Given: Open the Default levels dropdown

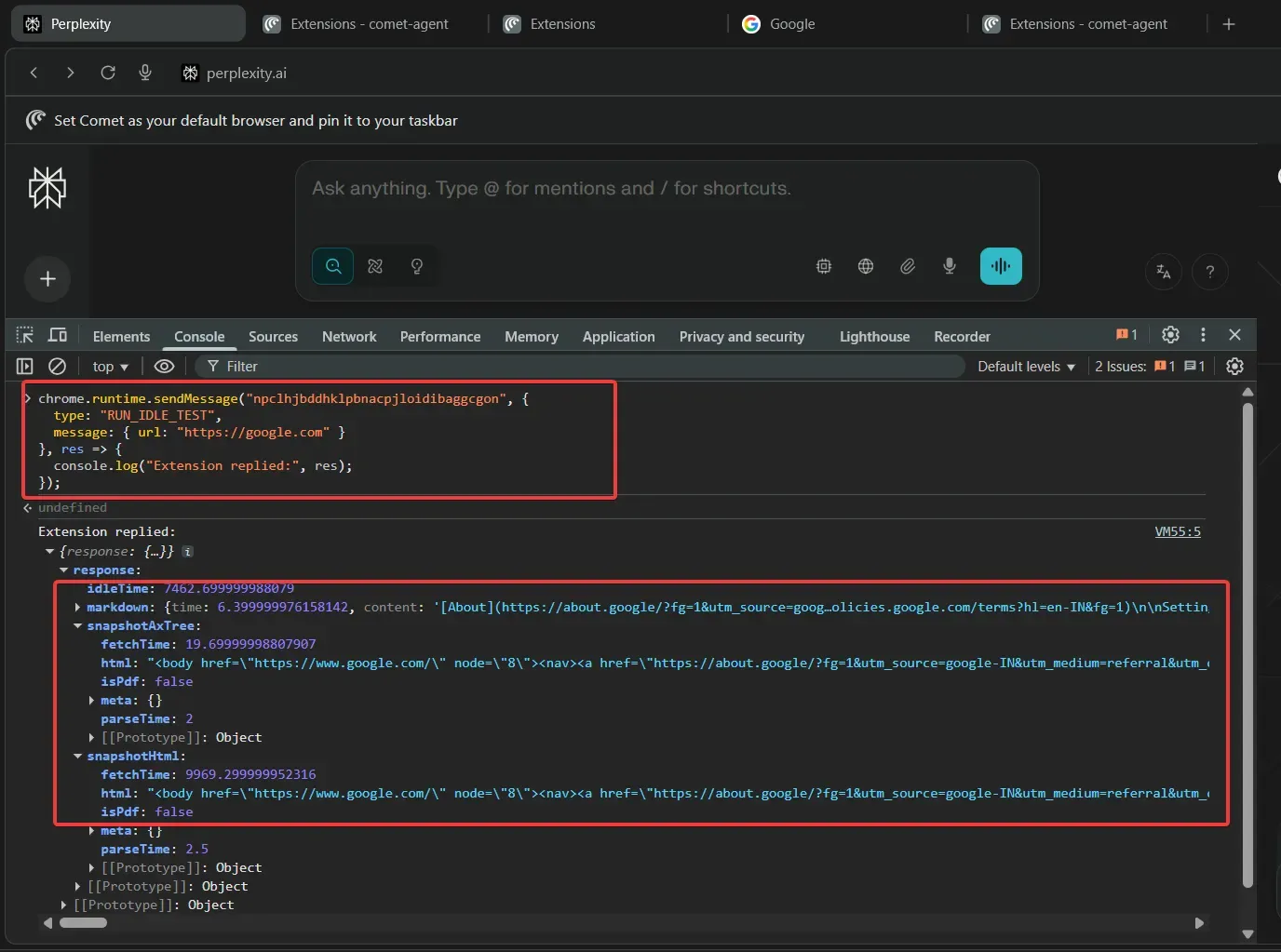Looking at the screenshot, I should coord(1026,367).
